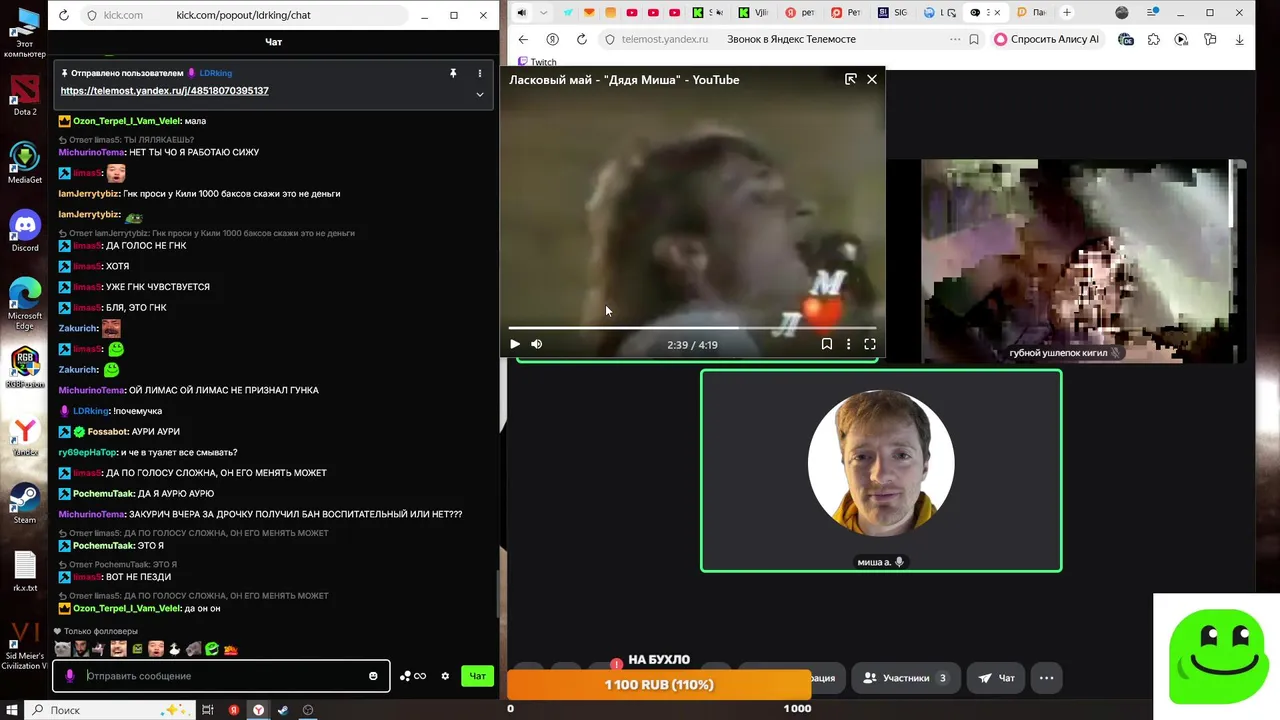1280x720 pixels.
Task: Play the Ласковый май video
Action: pos(515,344)
